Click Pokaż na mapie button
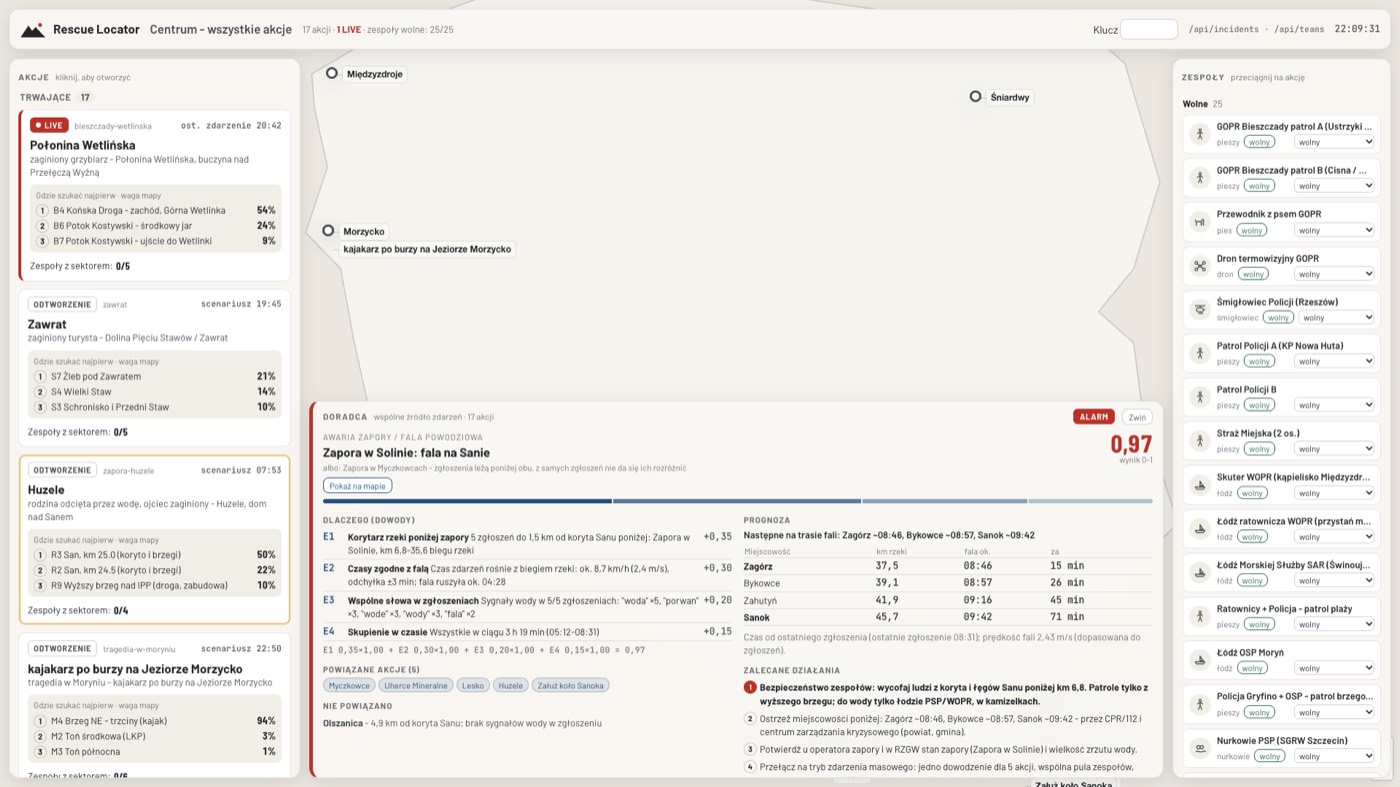The height and width of the screenshot is (787, 1400). coord(357,486)
